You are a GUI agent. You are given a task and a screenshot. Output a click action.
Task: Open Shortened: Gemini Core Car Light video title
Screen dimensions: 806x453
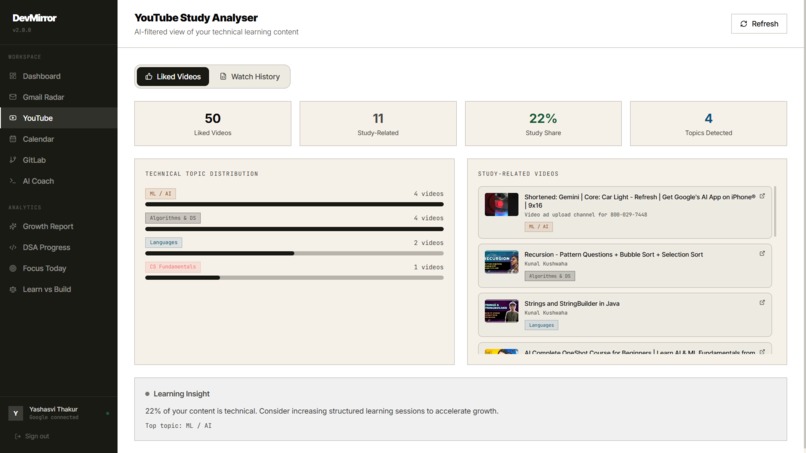pos(640,201)
